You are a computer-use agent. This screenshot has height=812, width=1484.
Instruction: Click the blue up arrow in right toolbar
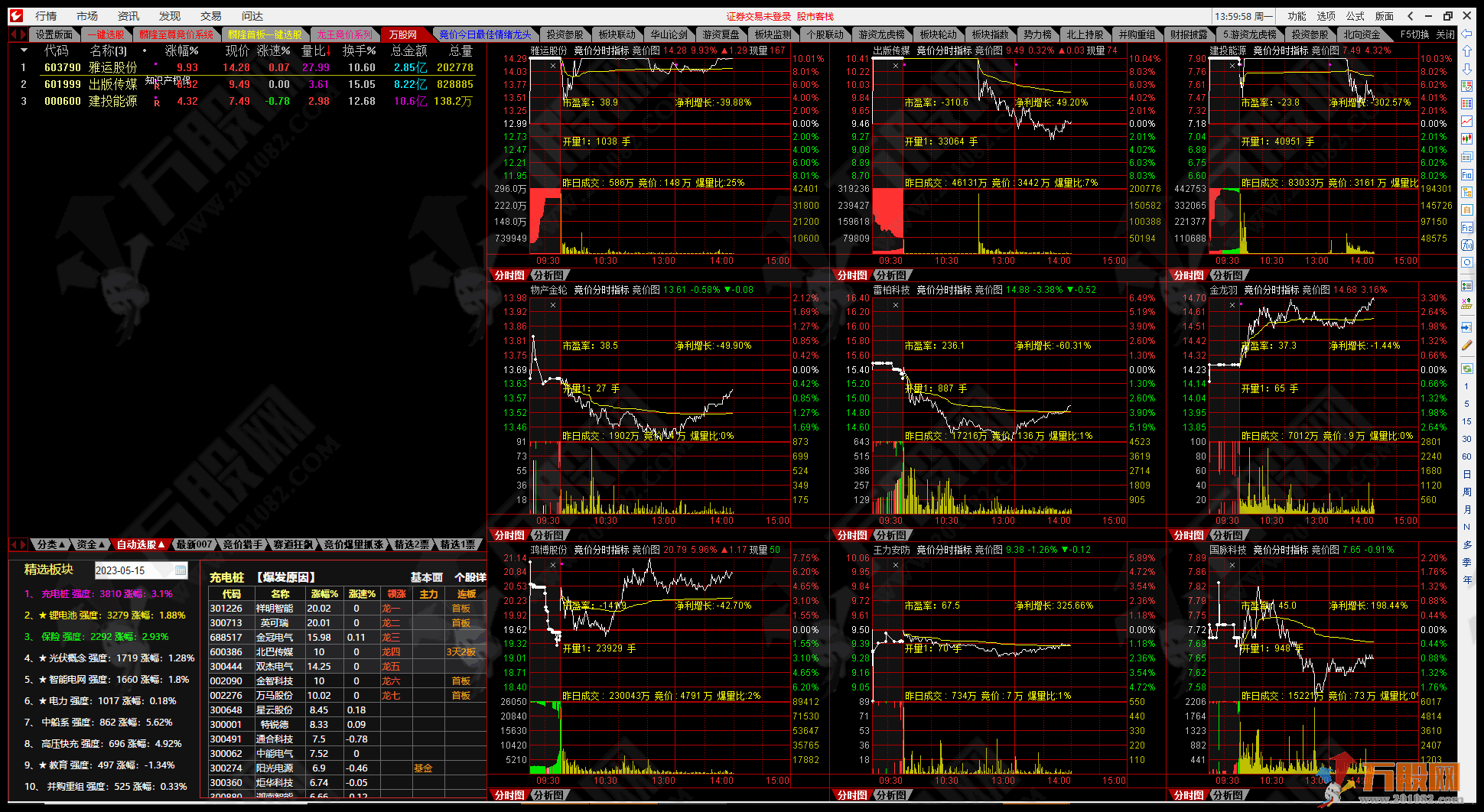1466,50
